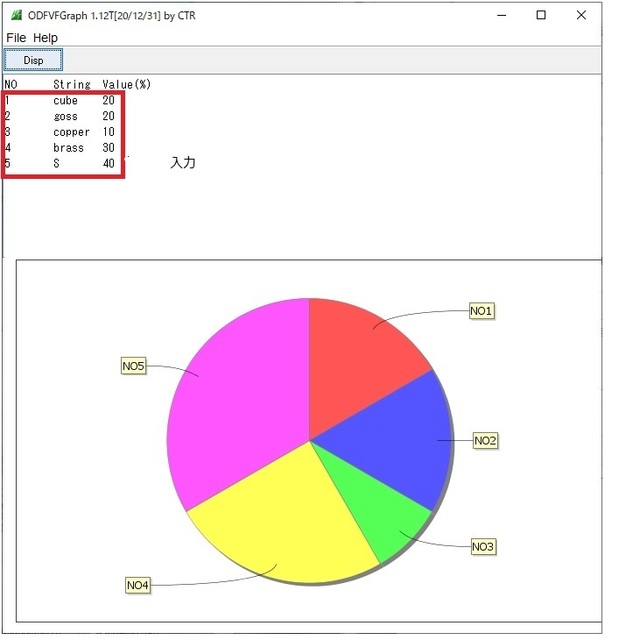Click value 40 in the S row
The width and height of the screenshot is (619, 640).
[109, 163]
